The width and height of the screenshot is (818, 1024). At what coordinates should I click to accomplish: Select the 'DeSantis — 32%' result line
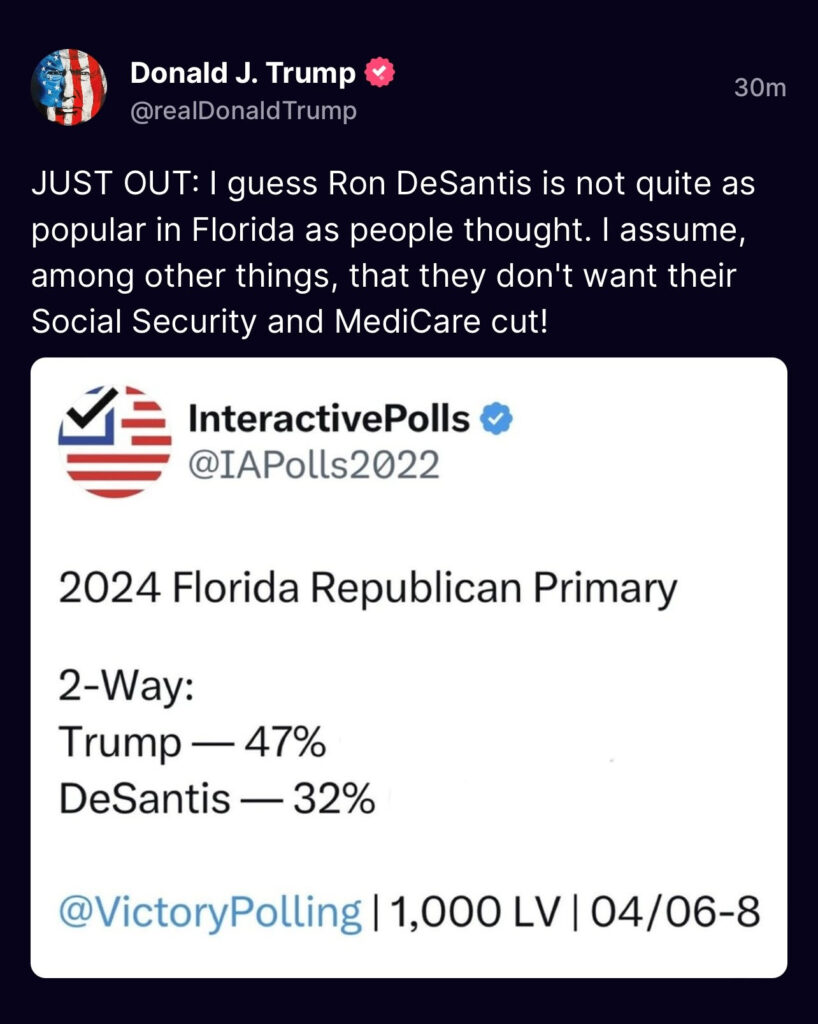[x=217, y=799]
